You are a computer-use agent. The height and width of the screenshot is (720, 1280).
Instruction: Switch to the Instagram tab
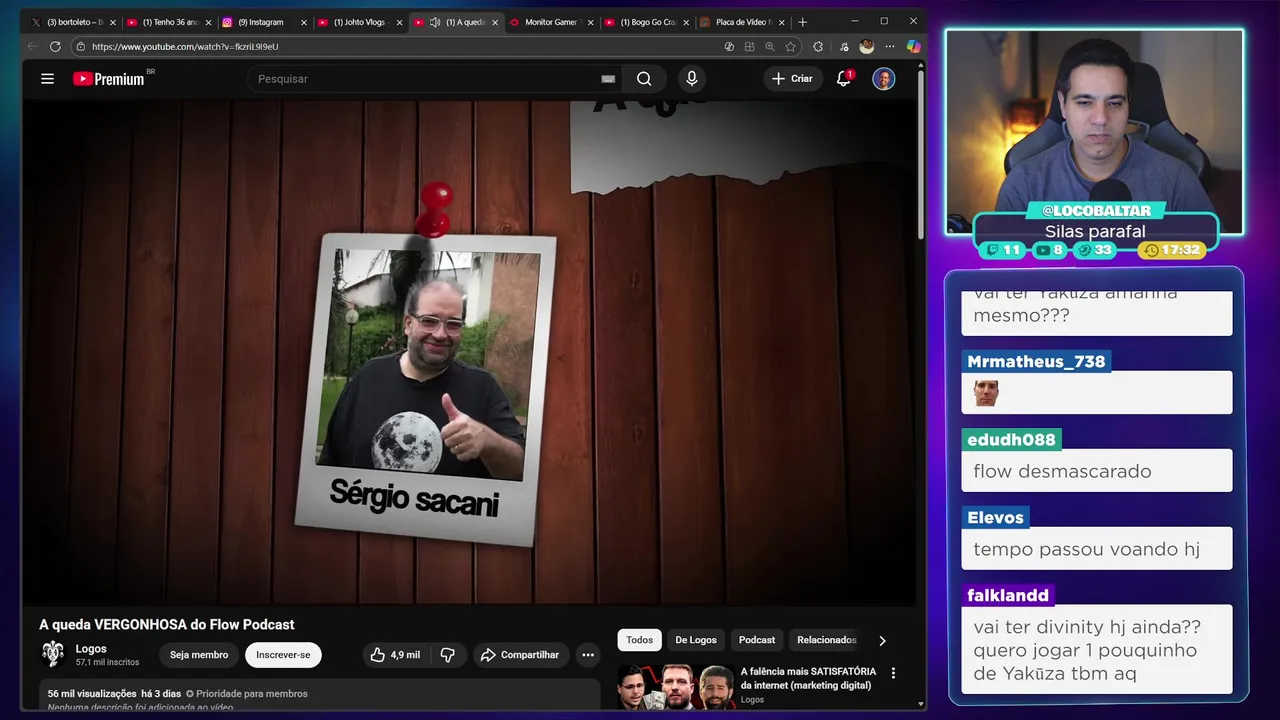pos(265,22)
